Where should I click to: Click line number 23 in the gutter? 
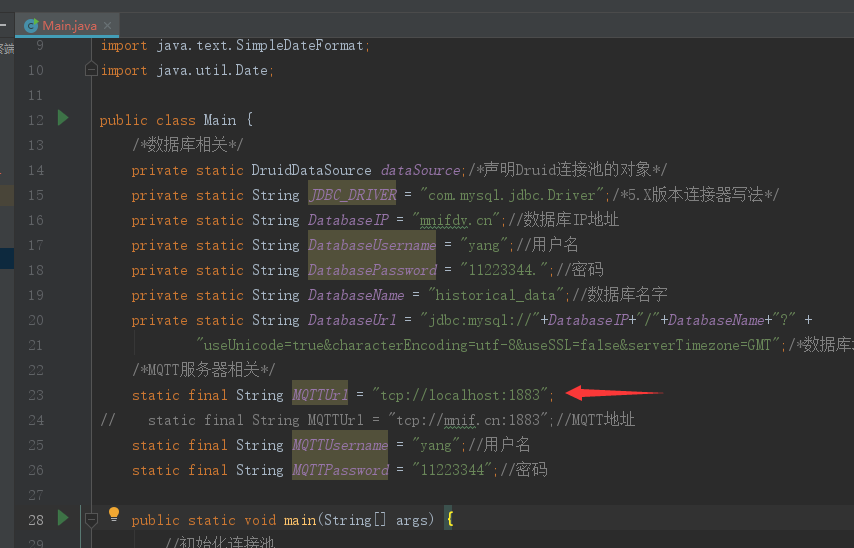[x=36, y=395]
